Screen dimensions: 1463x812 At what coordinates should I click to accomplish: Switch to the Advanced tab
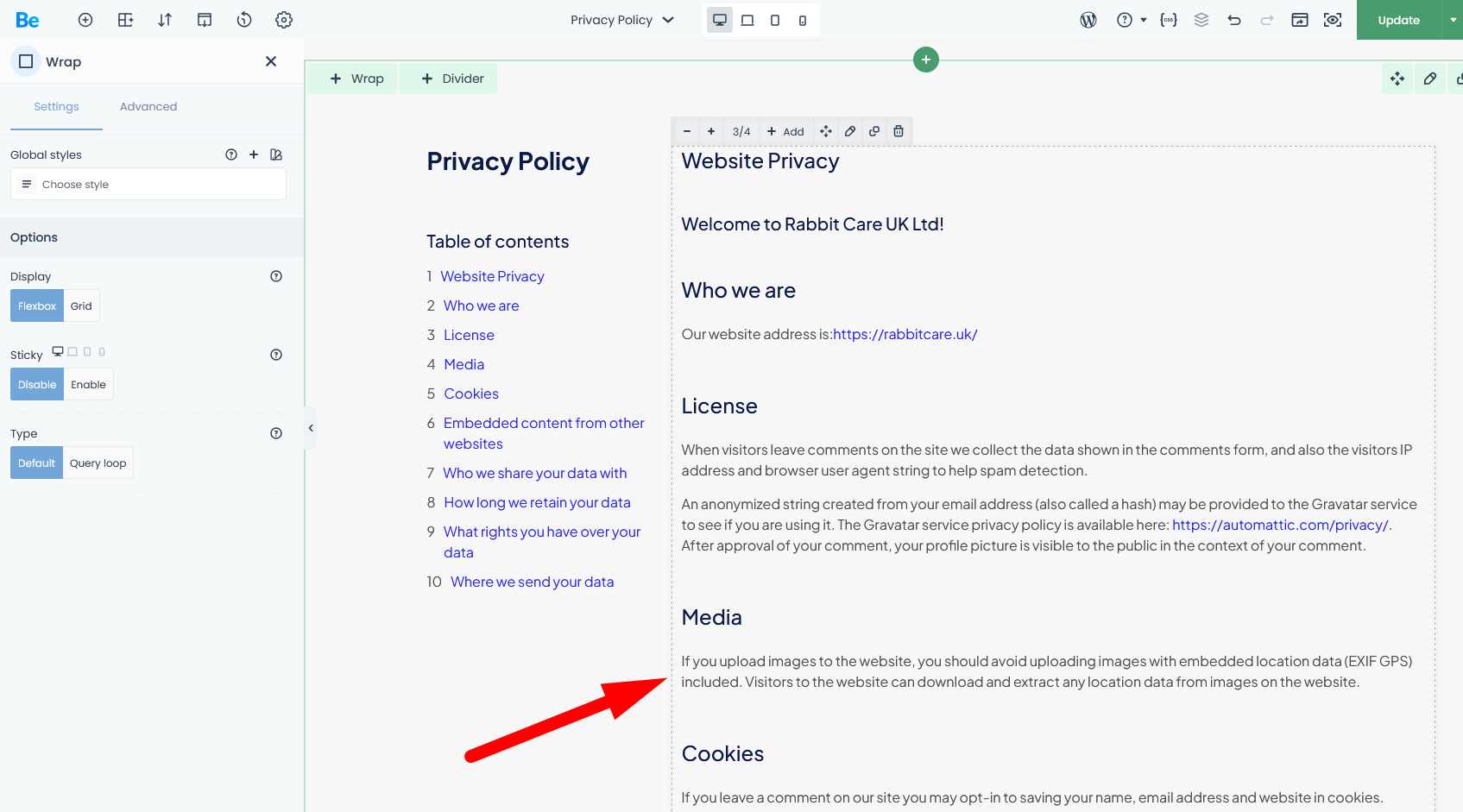148,107
